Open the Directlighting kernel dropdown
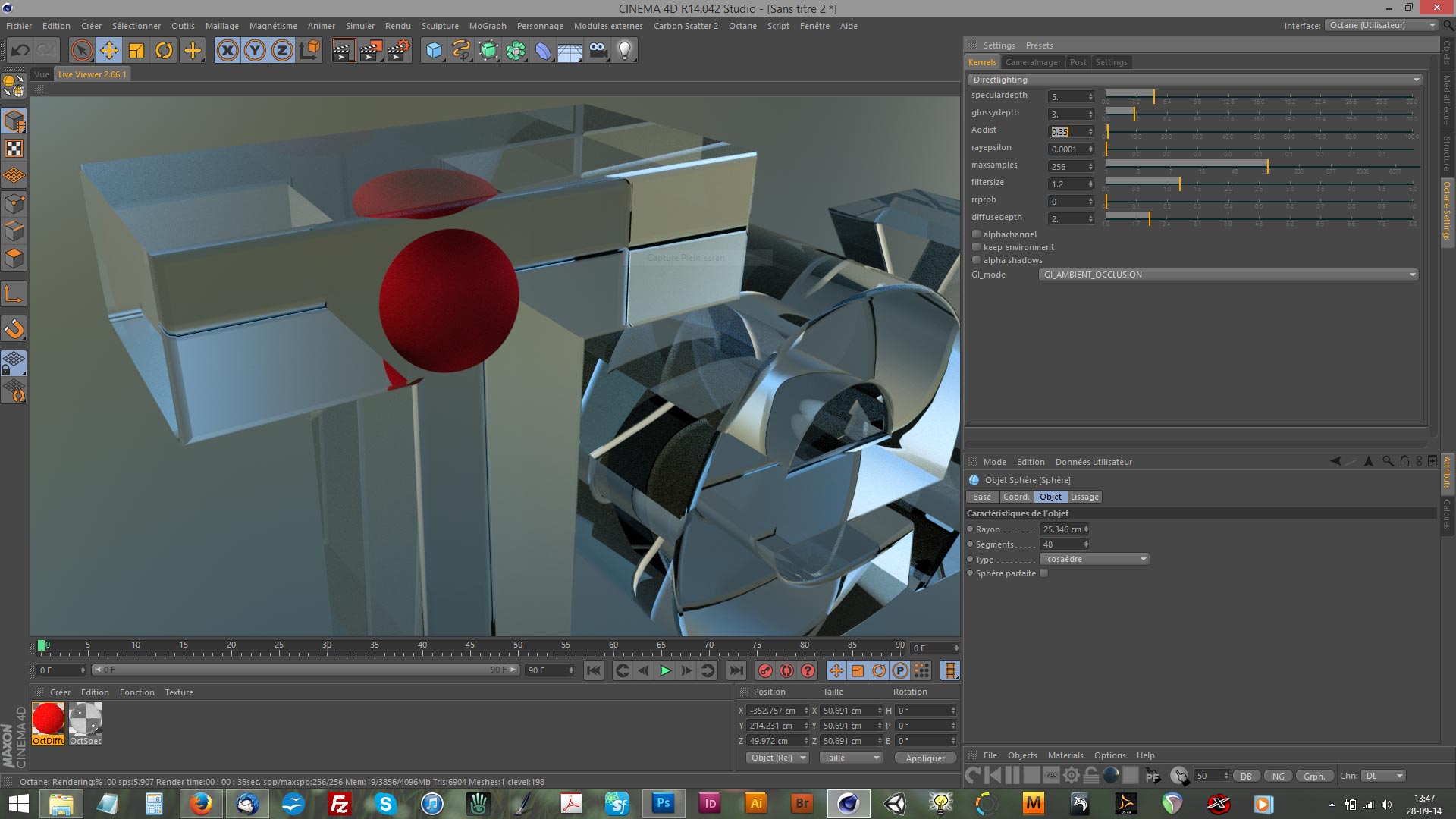1456x819 pixels. (1195, 80)
